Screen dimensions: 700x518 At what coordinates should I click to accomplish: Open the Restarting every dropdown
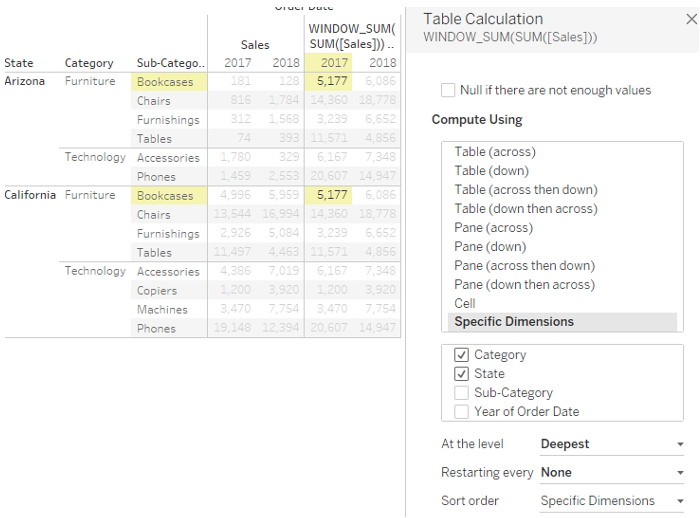tap(612, 472)
